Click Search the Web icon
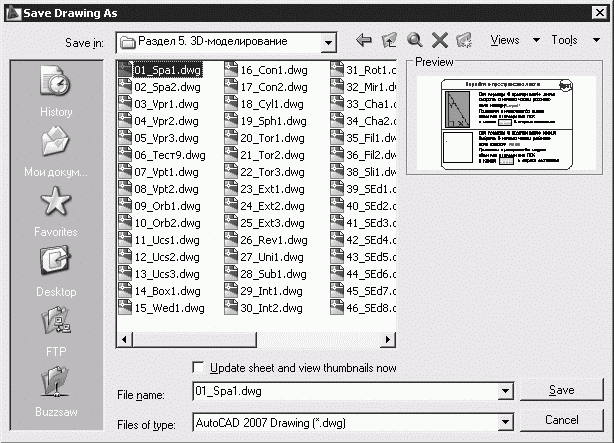Image resolution: width=614 pixels, height=443 pixels. pyautogui.click(x=415, y=41)
